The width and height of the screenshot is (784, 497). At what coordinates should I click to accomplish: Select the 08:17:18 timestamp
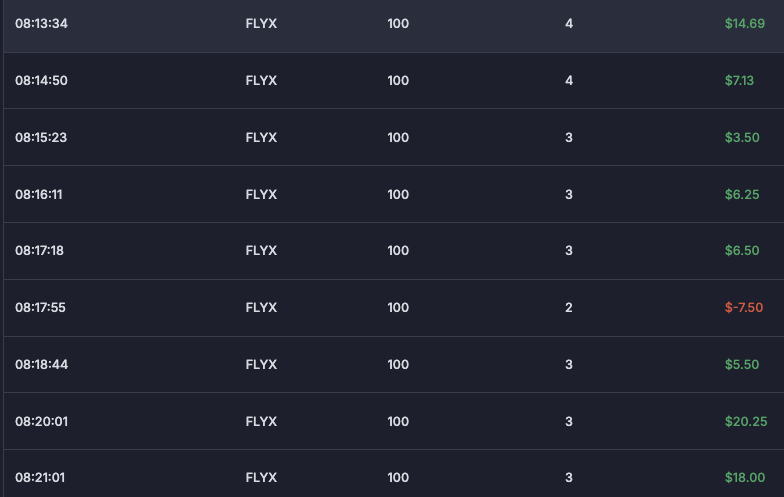point(39,250)
